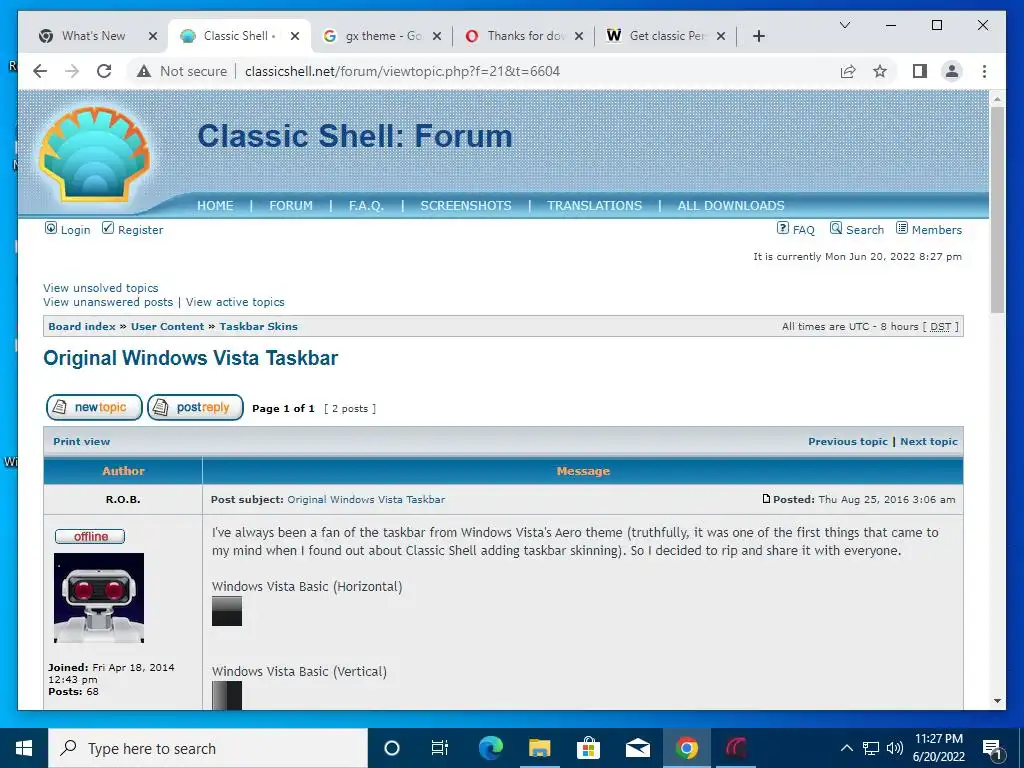The image size is (1024, 768).
Task: Open ALL DOWNLOADS in the navigation bar
Action: [x=731, y=205]
